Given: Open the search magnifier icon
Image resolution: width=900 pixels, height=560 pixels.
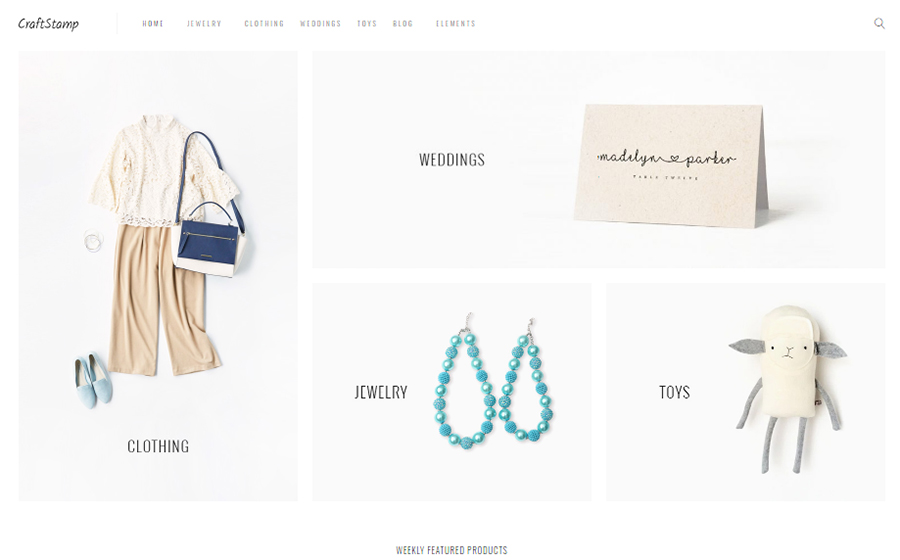Looking at the screenshot, I should tap(879, 24).
